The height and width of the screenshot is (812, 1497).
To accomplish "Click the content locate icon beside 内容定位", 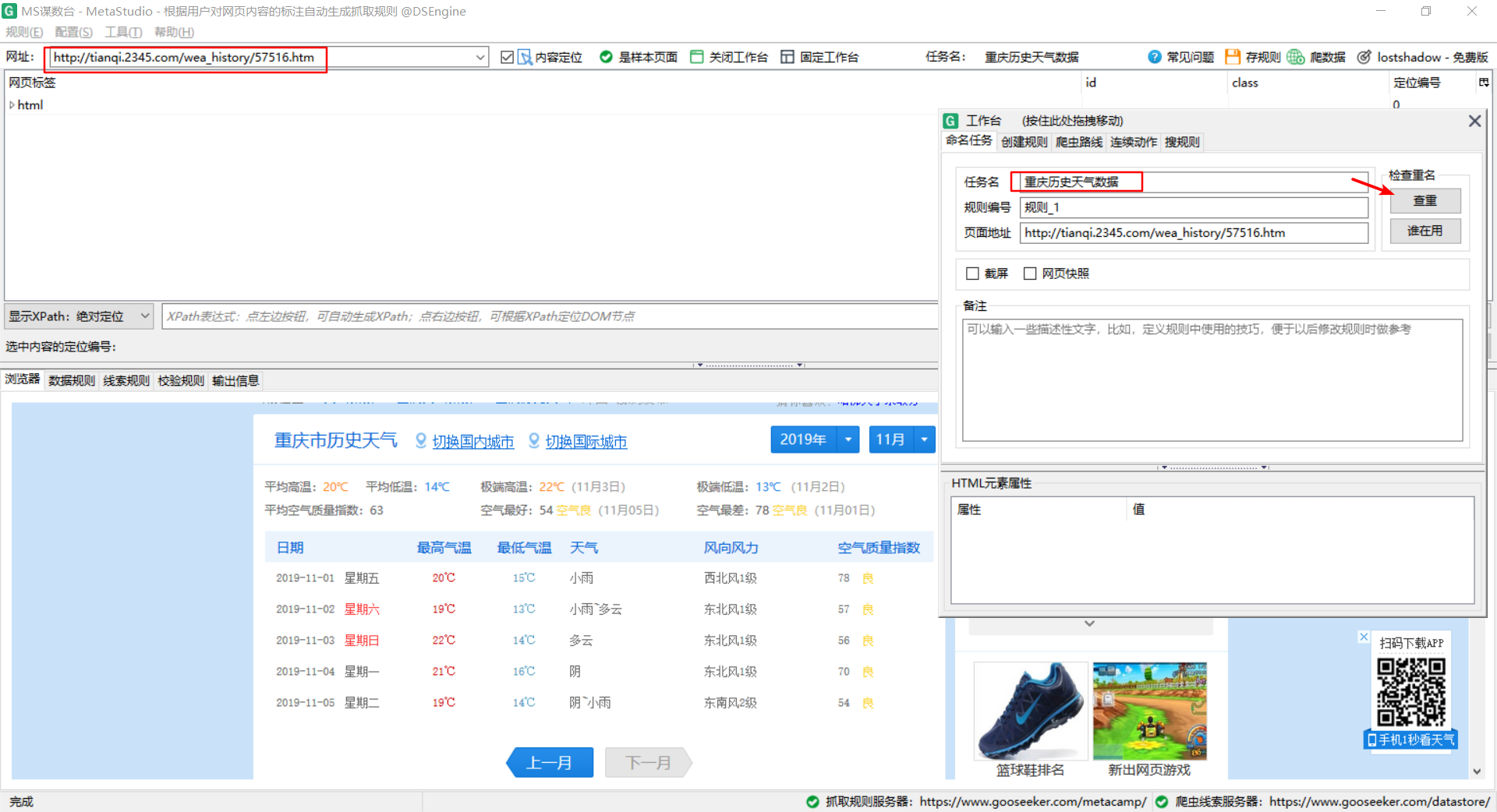I will coord(523,56).
